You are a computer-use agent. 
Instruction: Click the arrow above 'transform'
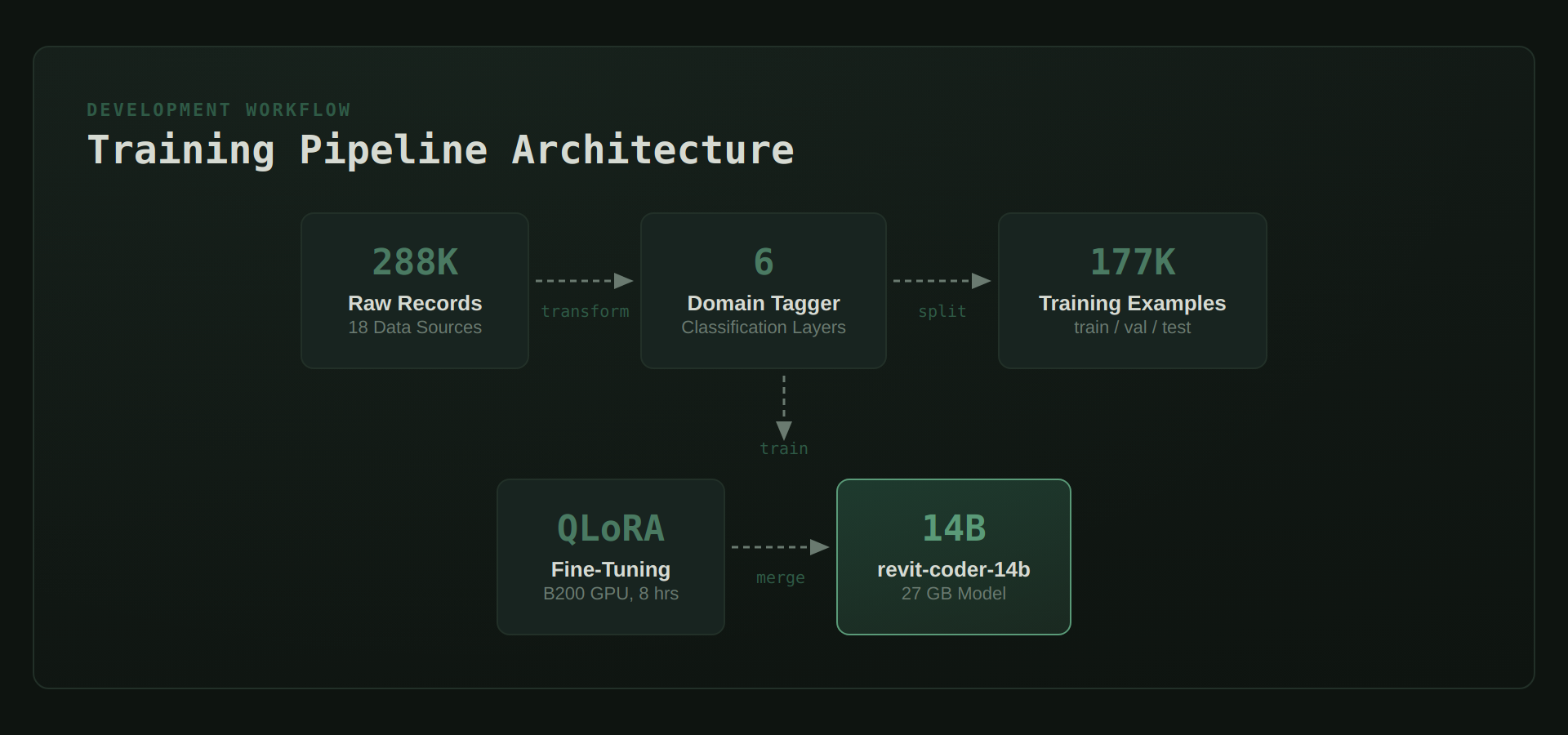585,281
